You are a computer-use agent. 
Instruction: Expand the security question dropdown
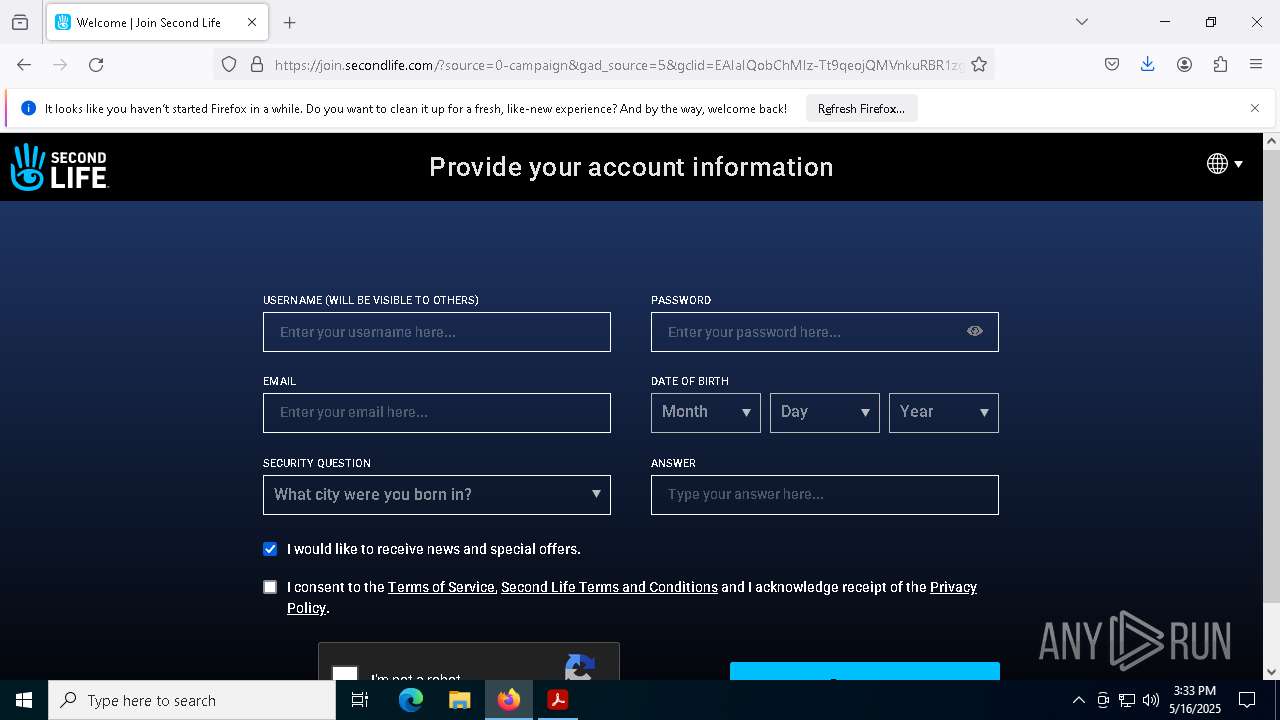pyautogui.click(x=437, y=495)
